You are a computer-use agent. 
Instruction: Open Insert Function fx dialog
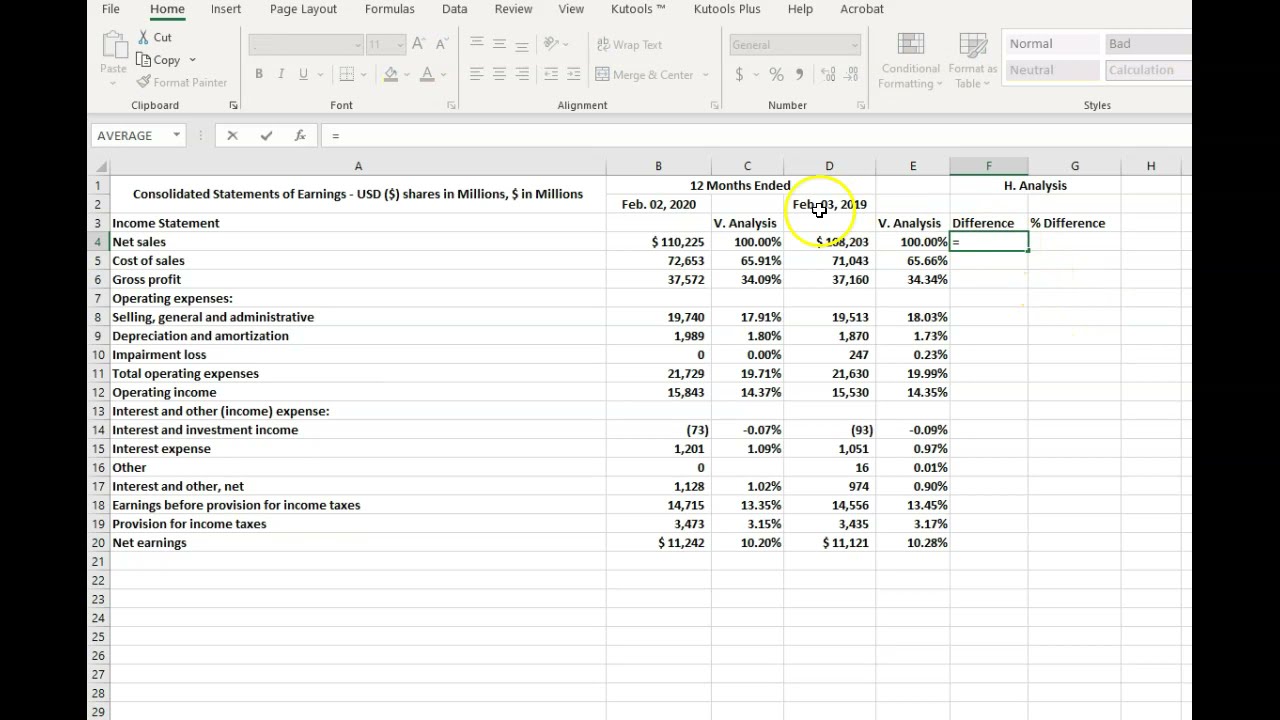(x=300, y=135)
